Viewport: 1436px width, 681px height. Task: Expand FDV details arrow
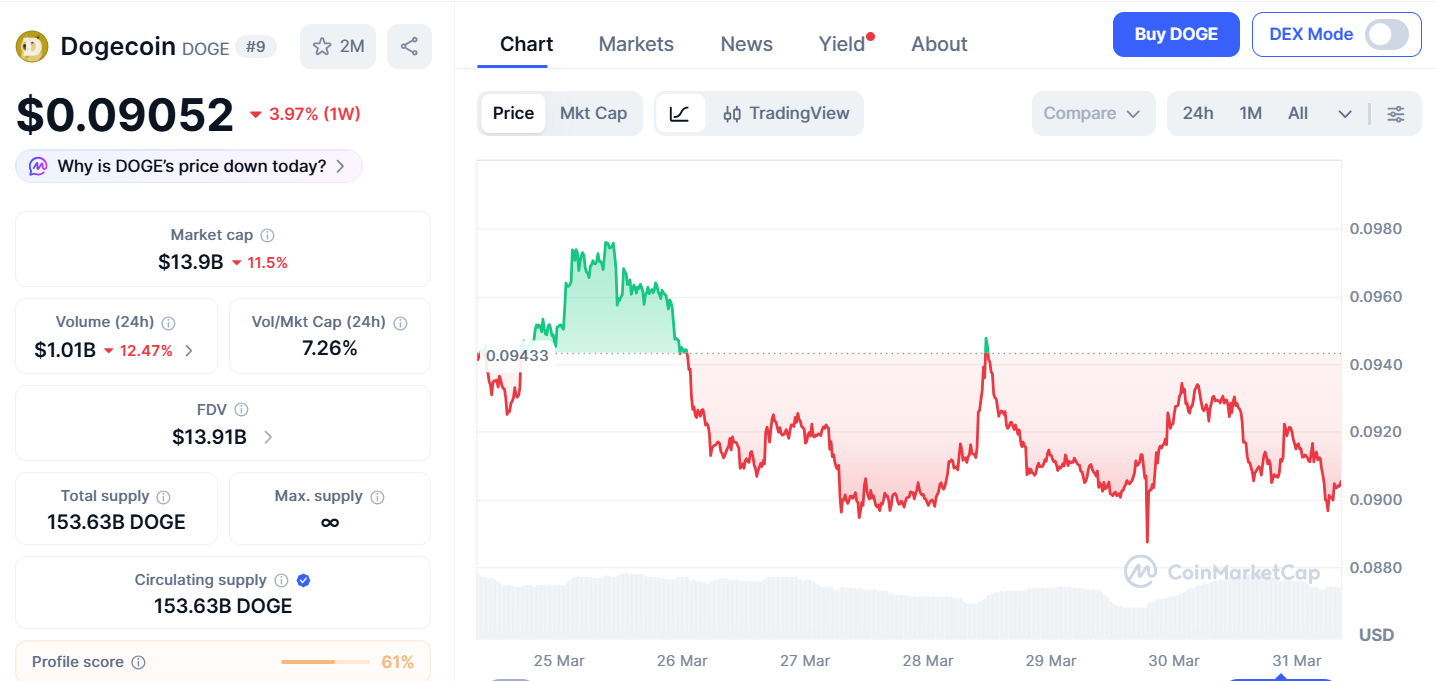pyautogui.click(x=267, y=437)
